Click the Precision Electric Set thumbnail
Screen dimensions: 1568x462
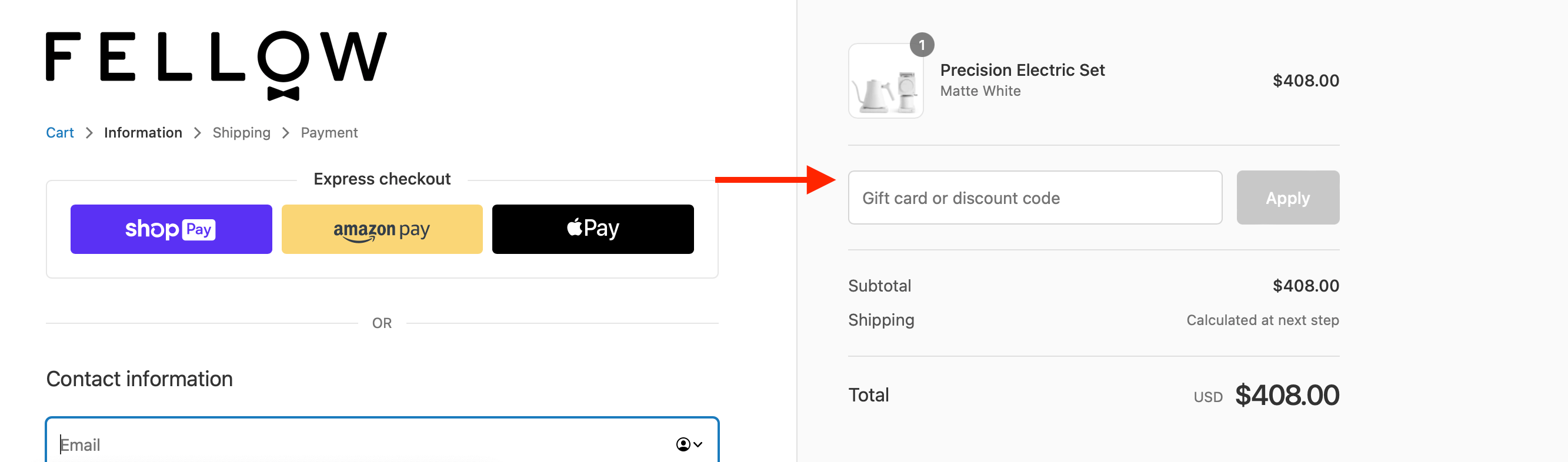886,80
